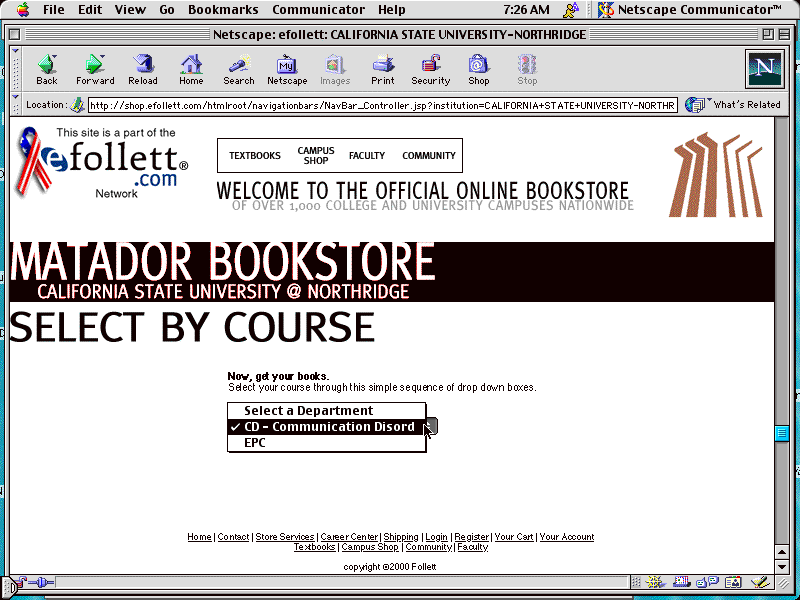The width and height of the screenshot is (800, 600).
Task: Open the File menu
Action: coord(54,10)
